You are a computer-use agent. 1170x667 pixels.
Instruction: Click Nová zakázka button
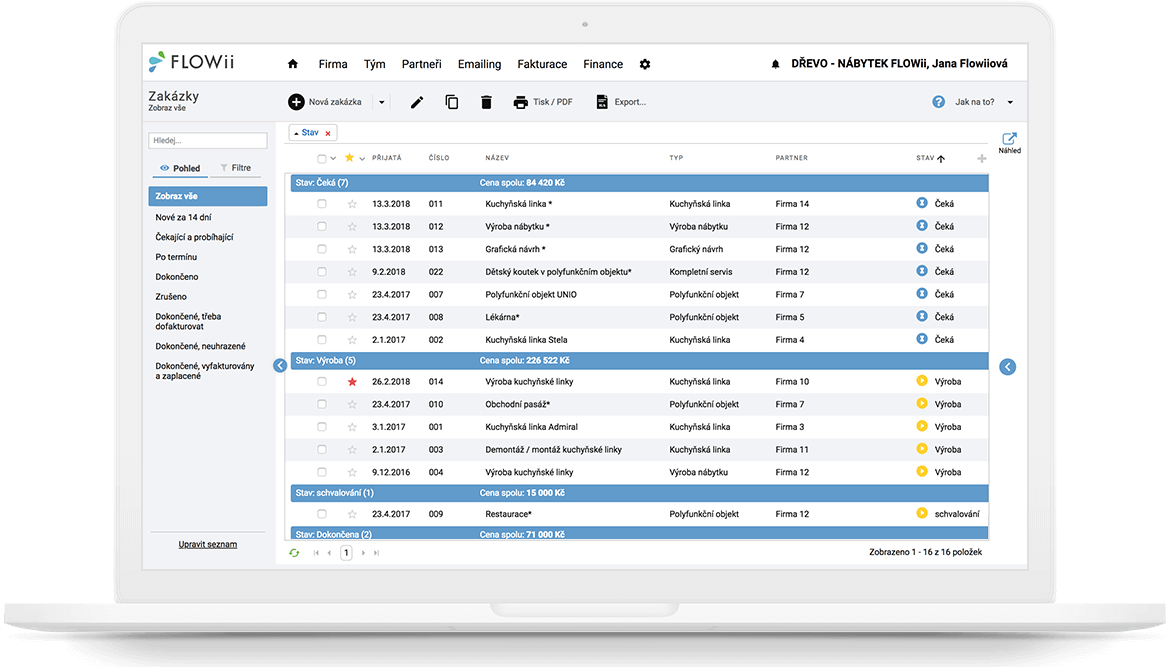point(325,102)
